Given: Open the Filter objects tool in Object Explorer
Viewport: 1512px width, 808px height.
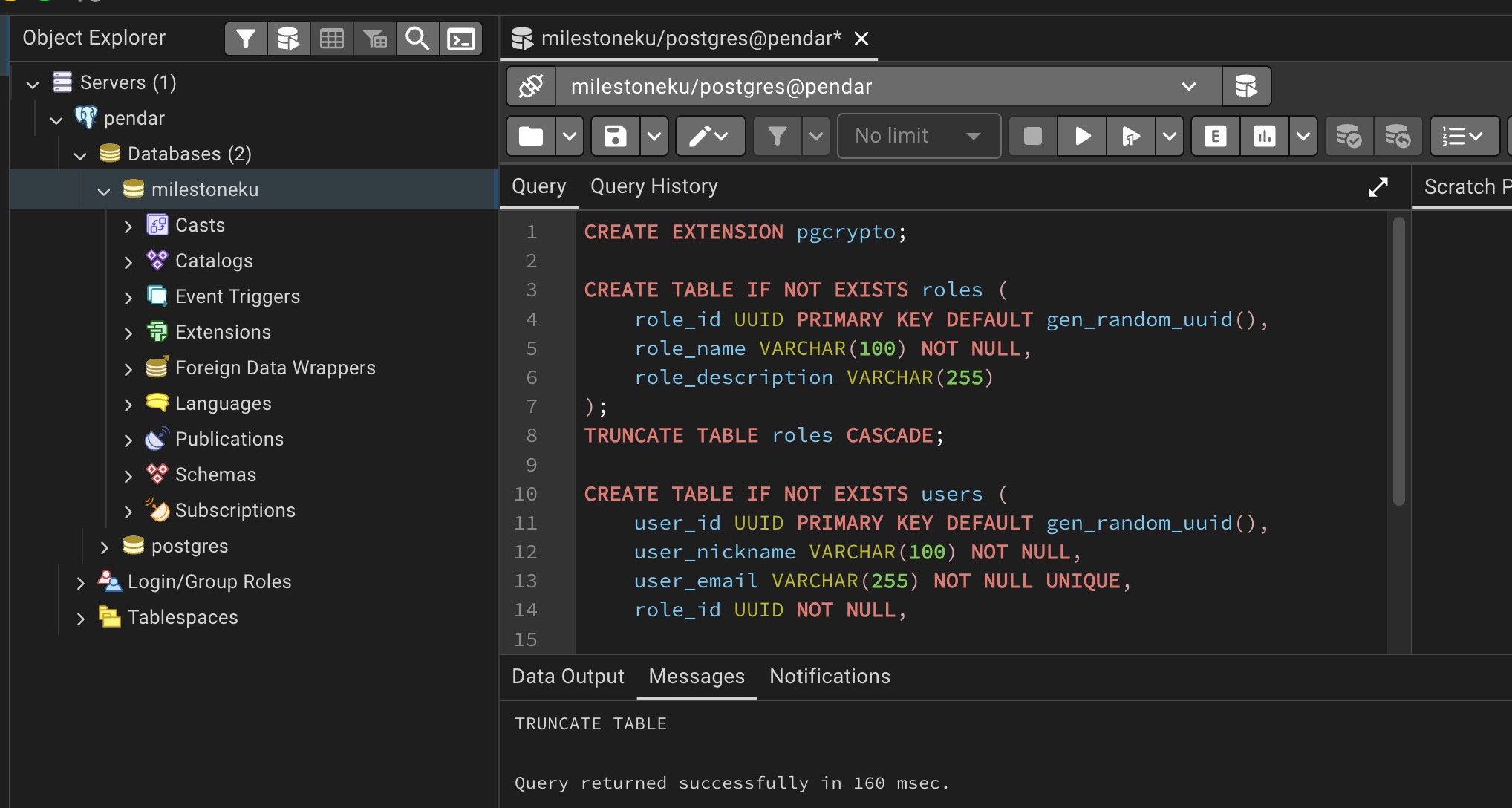Looking at the screenshot, I should (246, 39).
